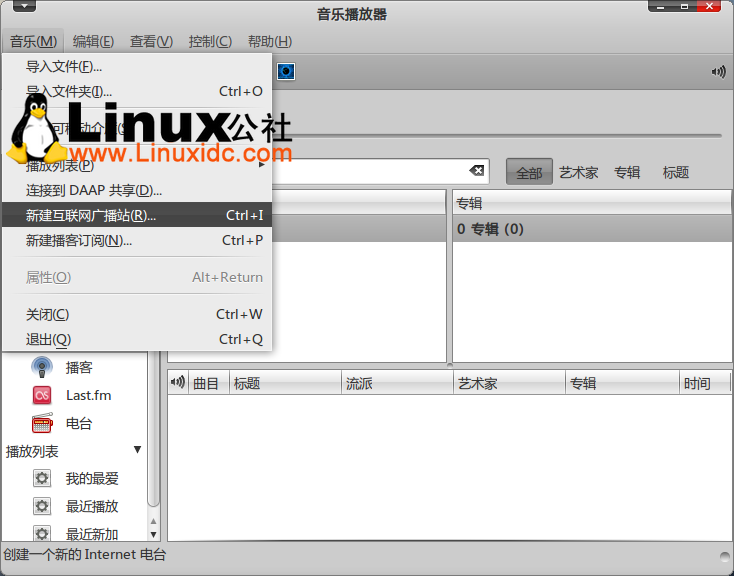Click gear icon beside 最近播放
The image size is (734, 576).
(x=42, y=506)
